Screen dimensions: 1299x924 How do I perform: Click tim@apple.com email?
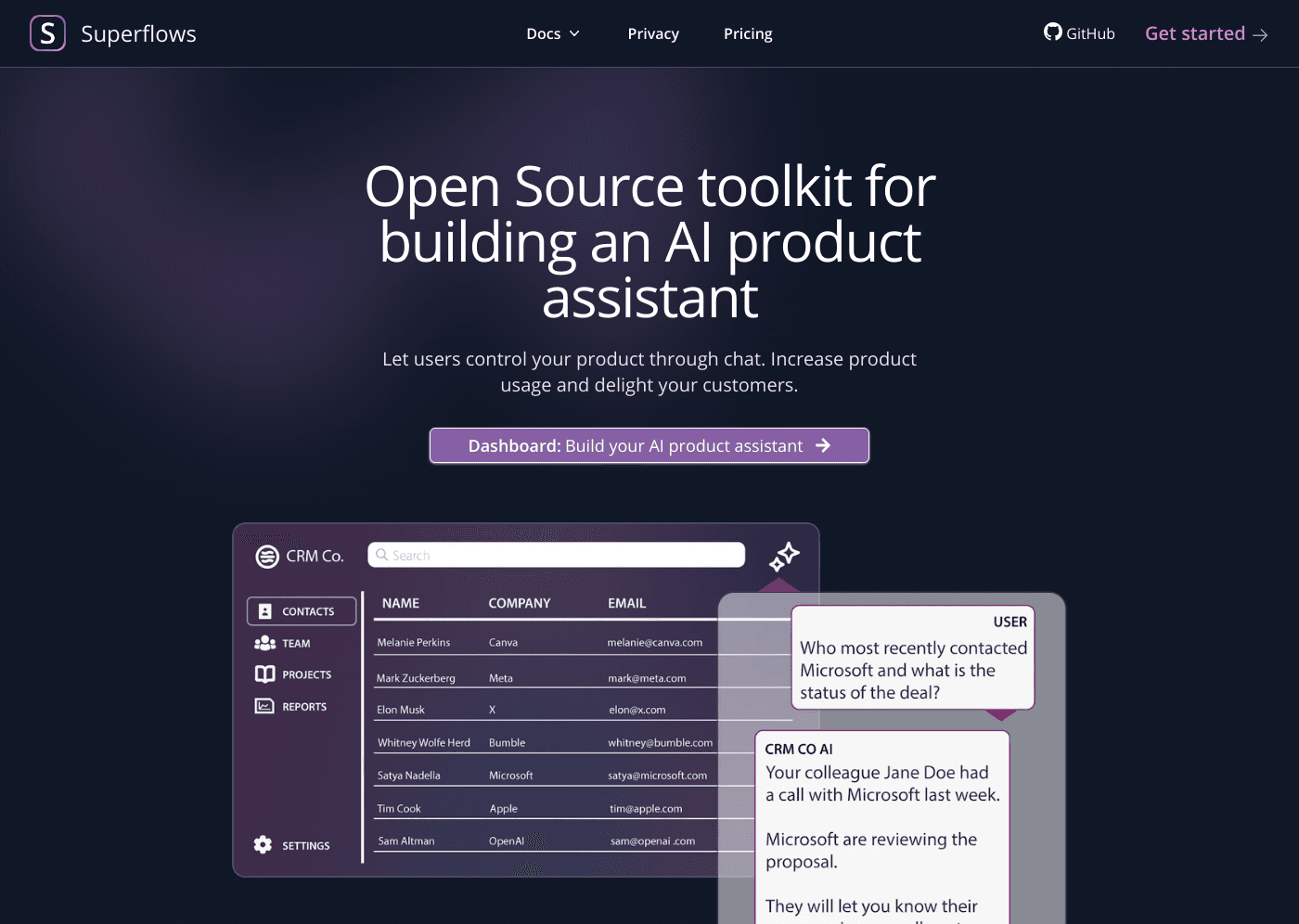(646, 809)
